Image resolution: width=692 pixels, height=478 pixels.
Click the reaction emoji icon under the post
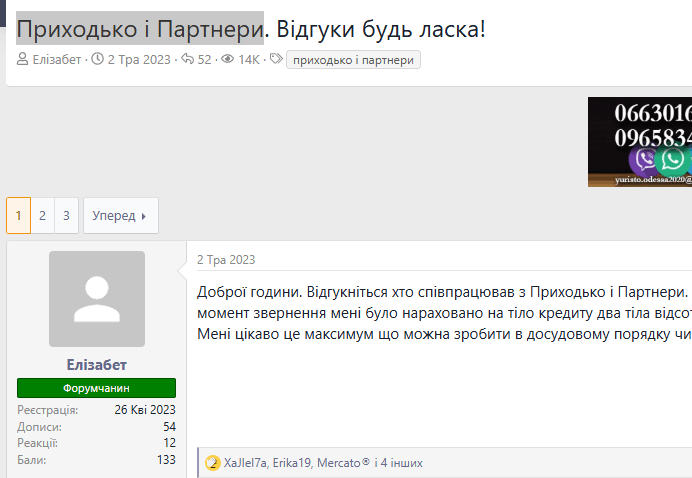point(213,463)
